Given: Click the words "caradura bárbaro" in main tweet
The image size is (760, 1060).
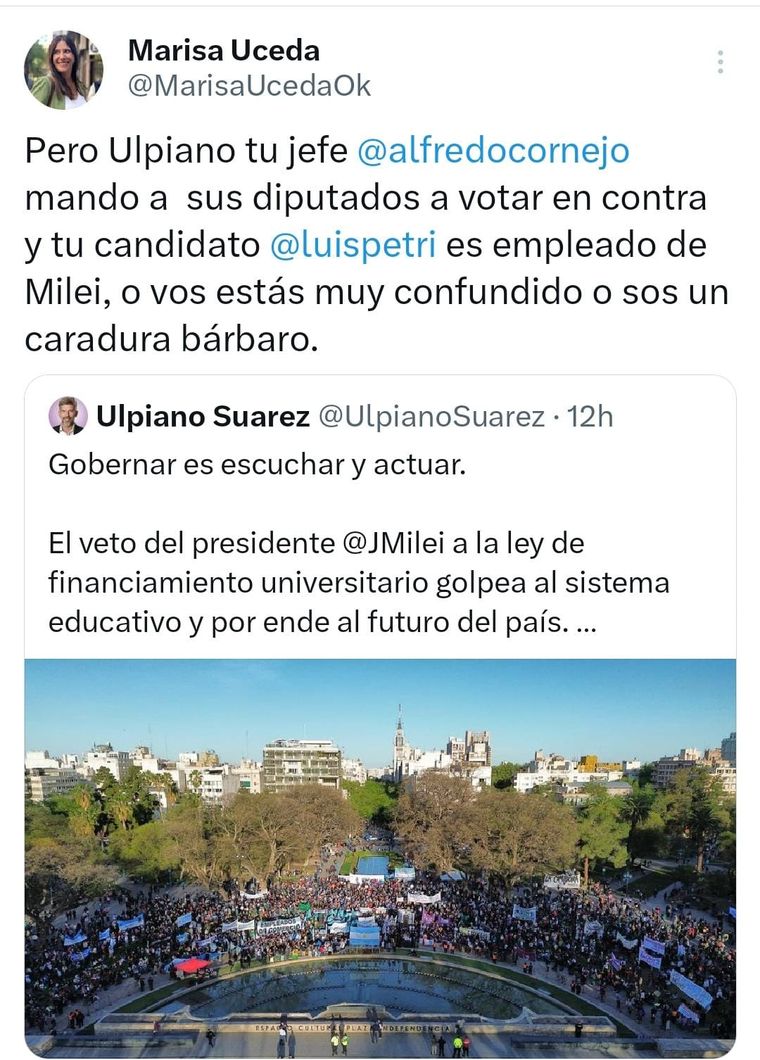Looking at the screenshot, I should 170,339.
